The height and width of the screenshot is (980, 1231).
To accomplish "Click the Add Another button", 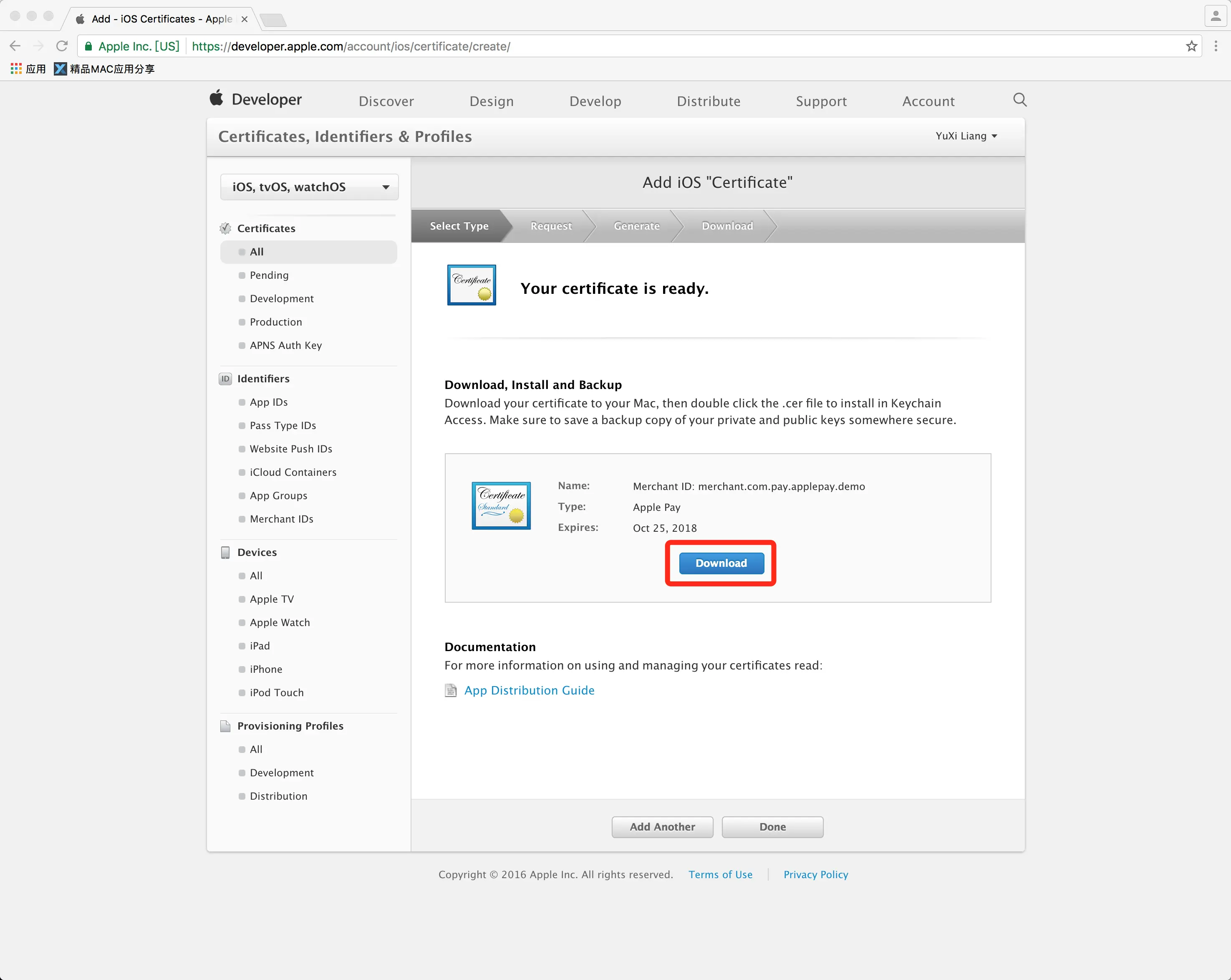I will (x=662, y=826).
